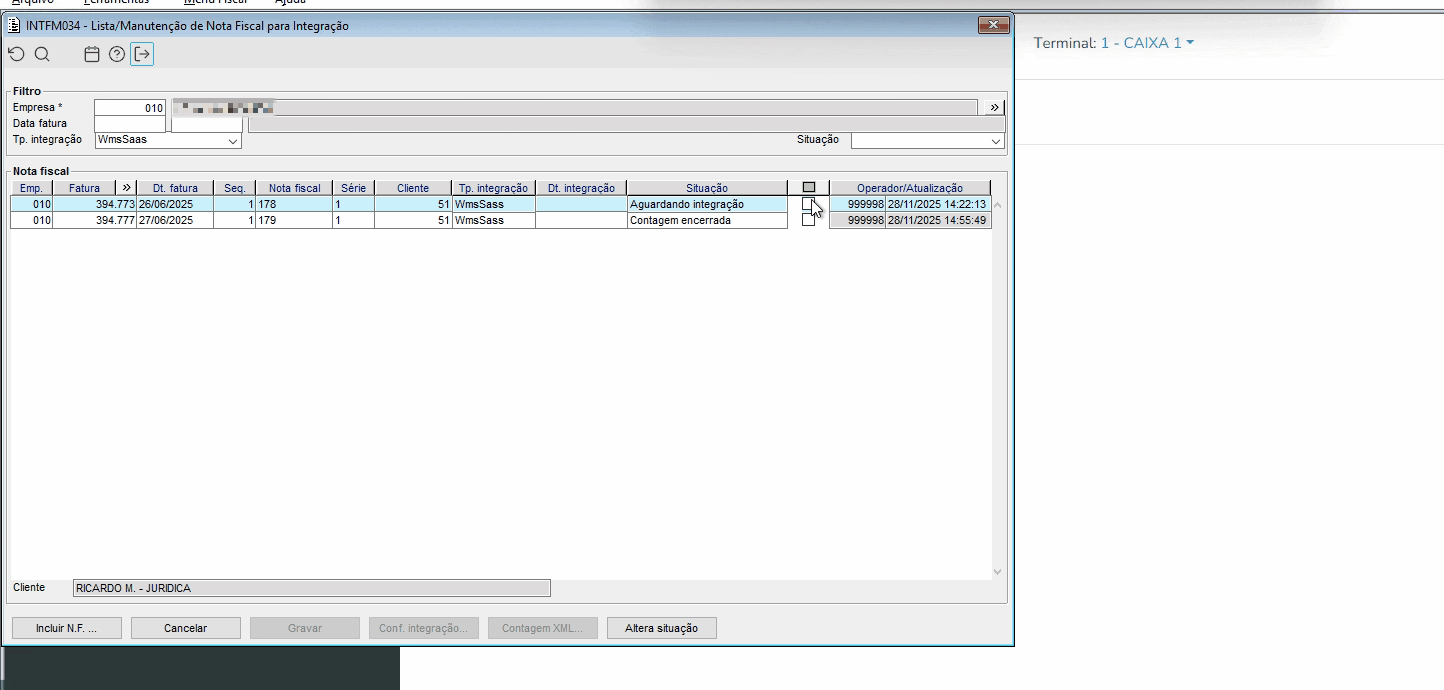Click the exit door toolbar icon
This screenshot has width=1444, height=690.
pos(142,55)
